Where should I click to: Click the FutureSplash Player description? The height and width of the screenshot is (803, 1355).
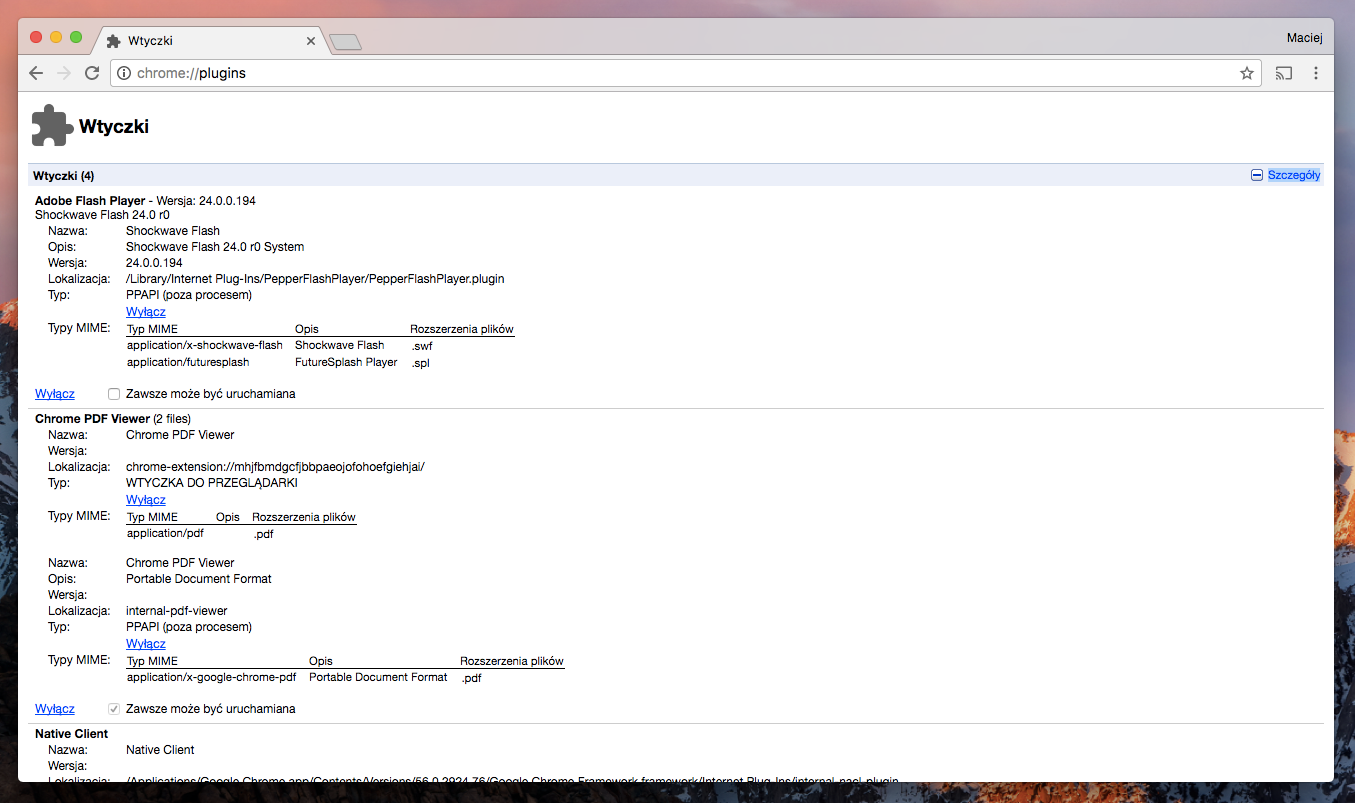coord(346,362)
